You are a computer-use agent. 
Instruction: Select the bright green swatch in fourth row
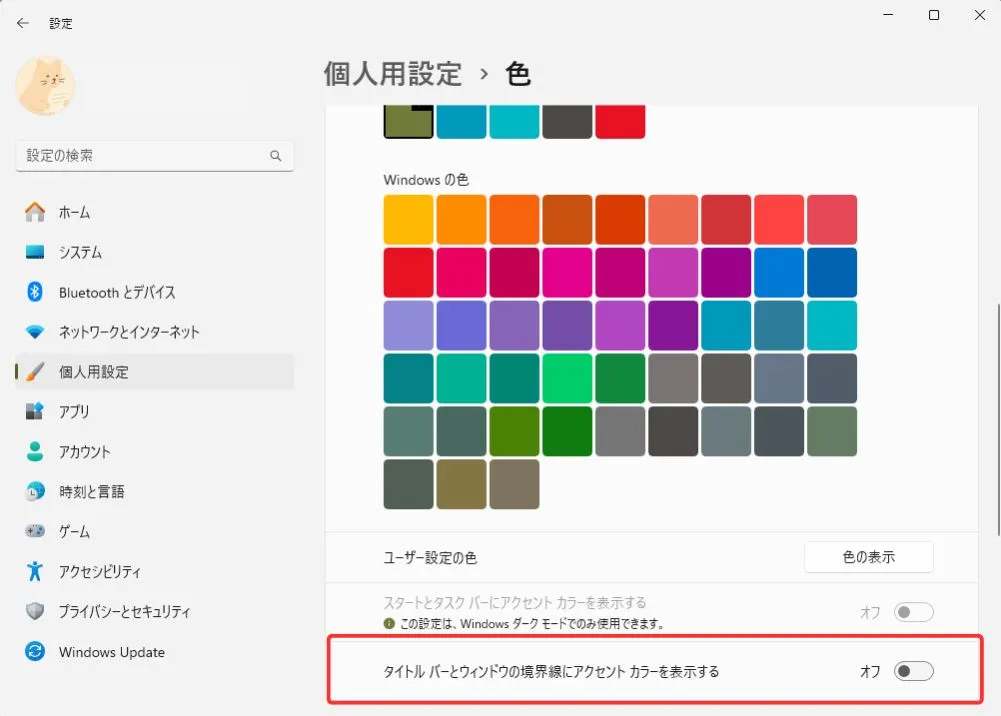(567, 378)
